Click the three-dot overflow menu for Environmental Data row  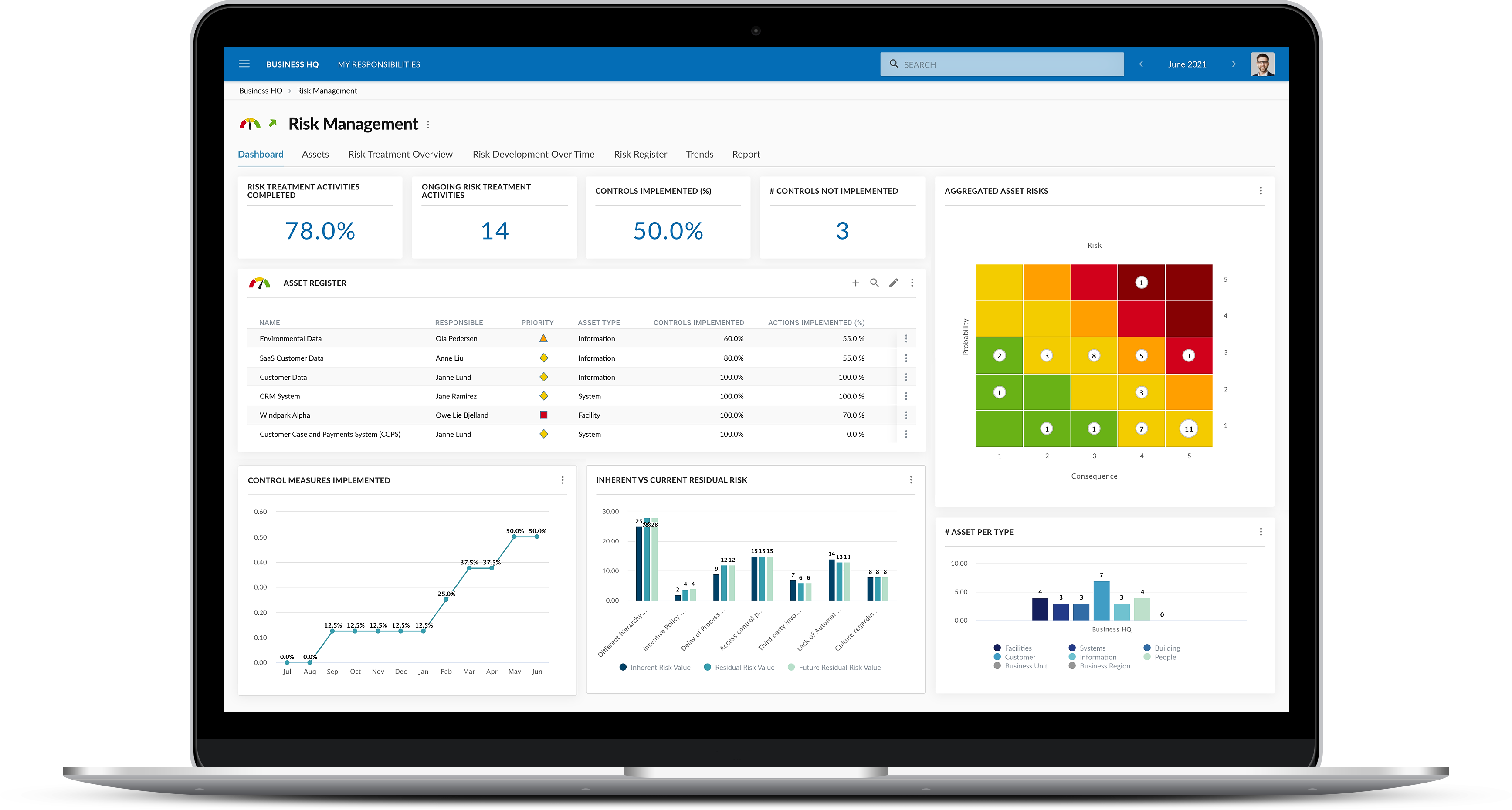pyautogui.click(x=906, y=339)
